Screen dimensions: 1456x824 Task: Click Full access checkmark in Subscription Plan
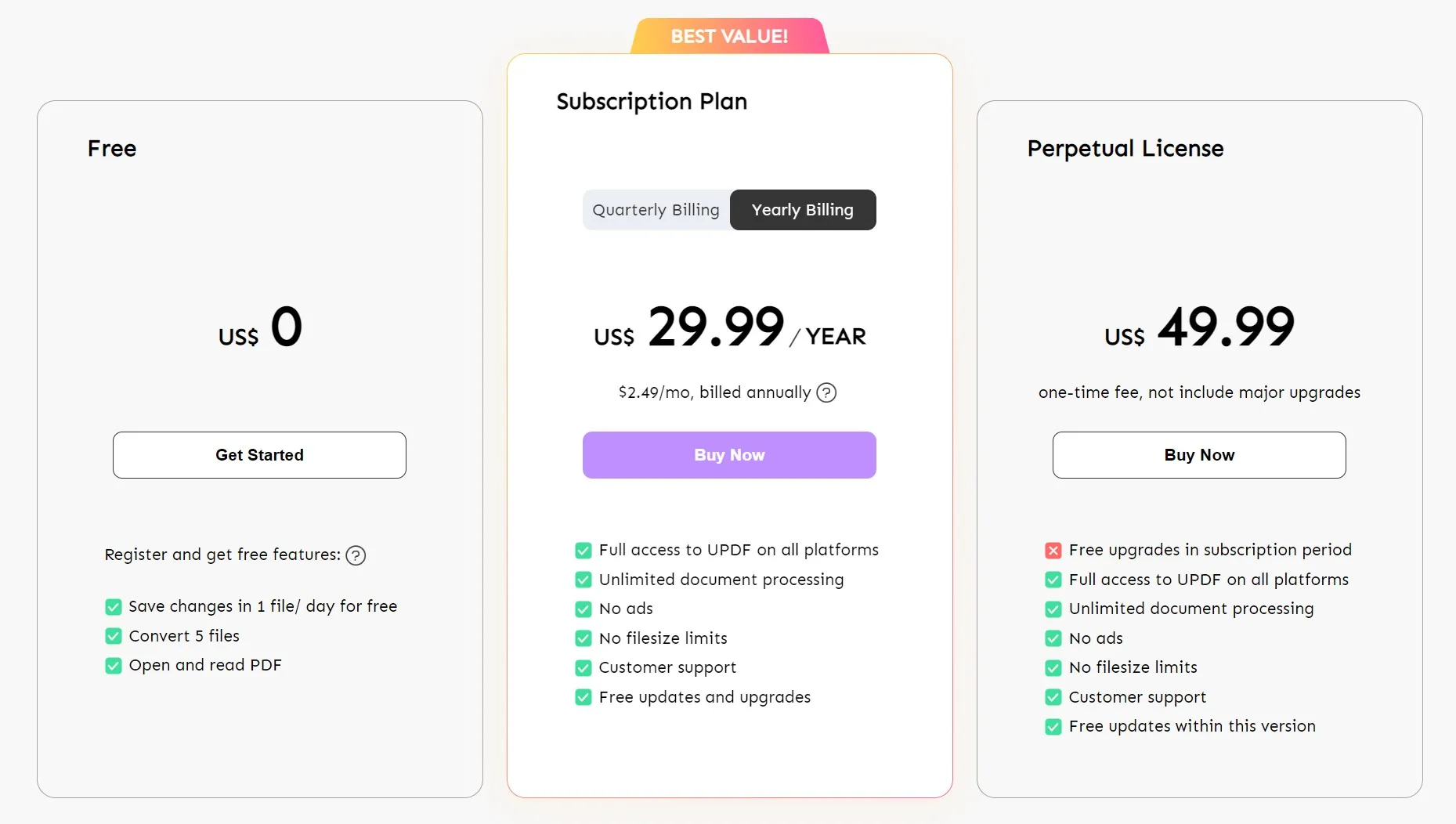pos(583,551)
